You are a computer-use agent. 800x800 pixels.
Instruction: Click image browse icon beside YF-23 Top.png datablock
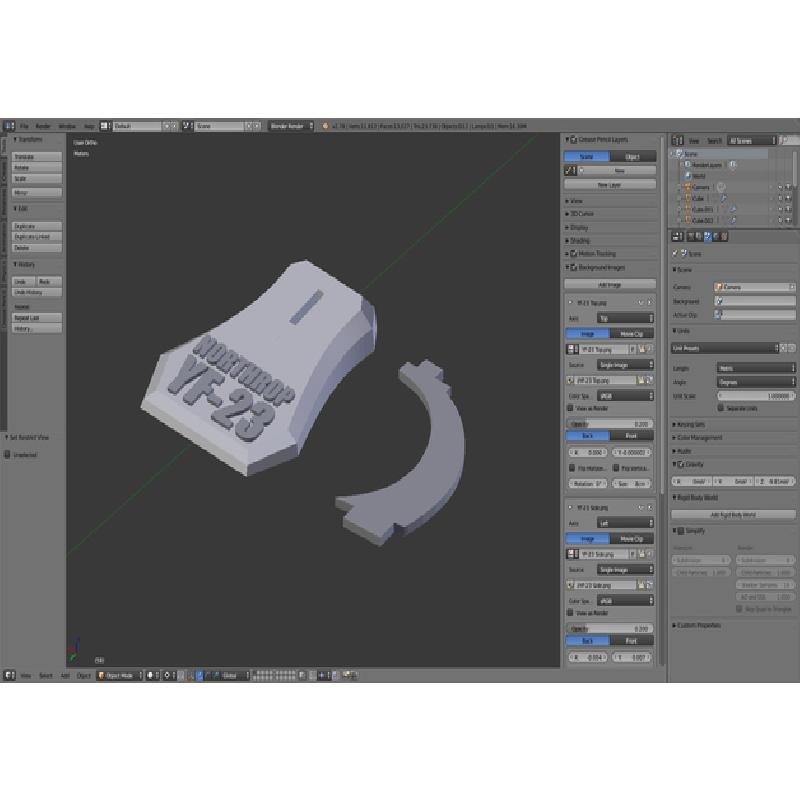(x=572, y=349)
